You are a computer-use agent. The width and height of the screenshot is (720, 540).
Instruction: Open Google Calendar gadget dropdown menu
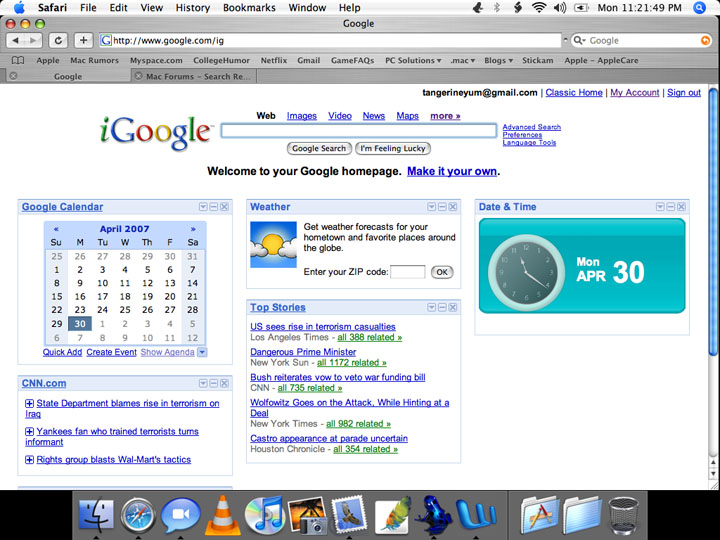(x=203, y=207)
